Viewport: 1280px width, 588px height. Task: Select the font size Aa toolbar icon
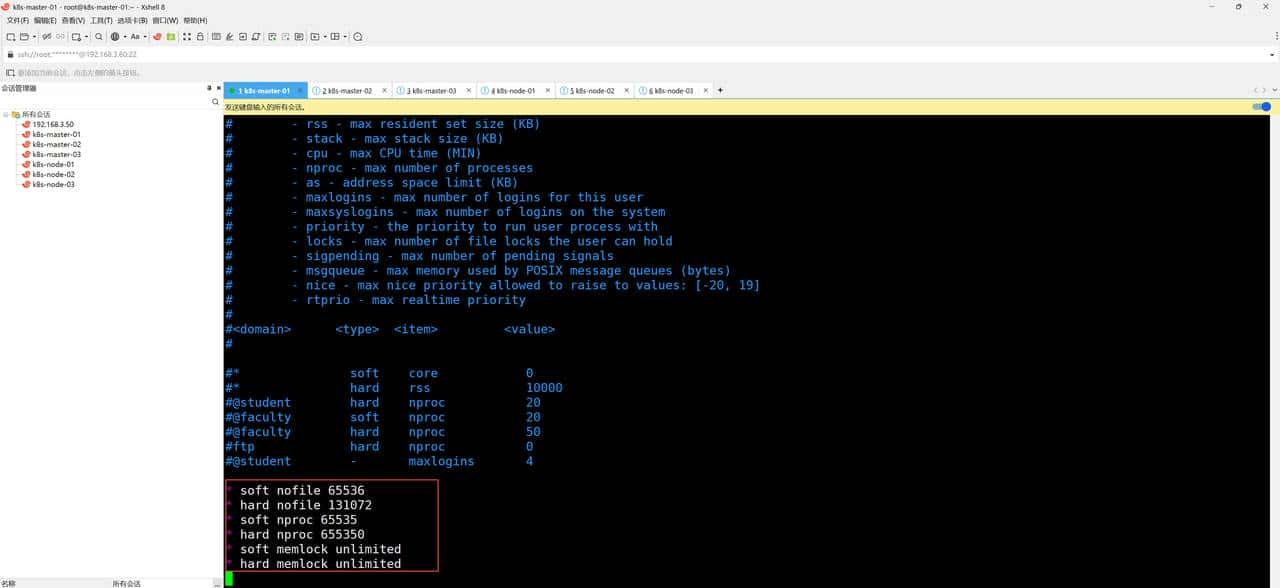coord(136,36)
